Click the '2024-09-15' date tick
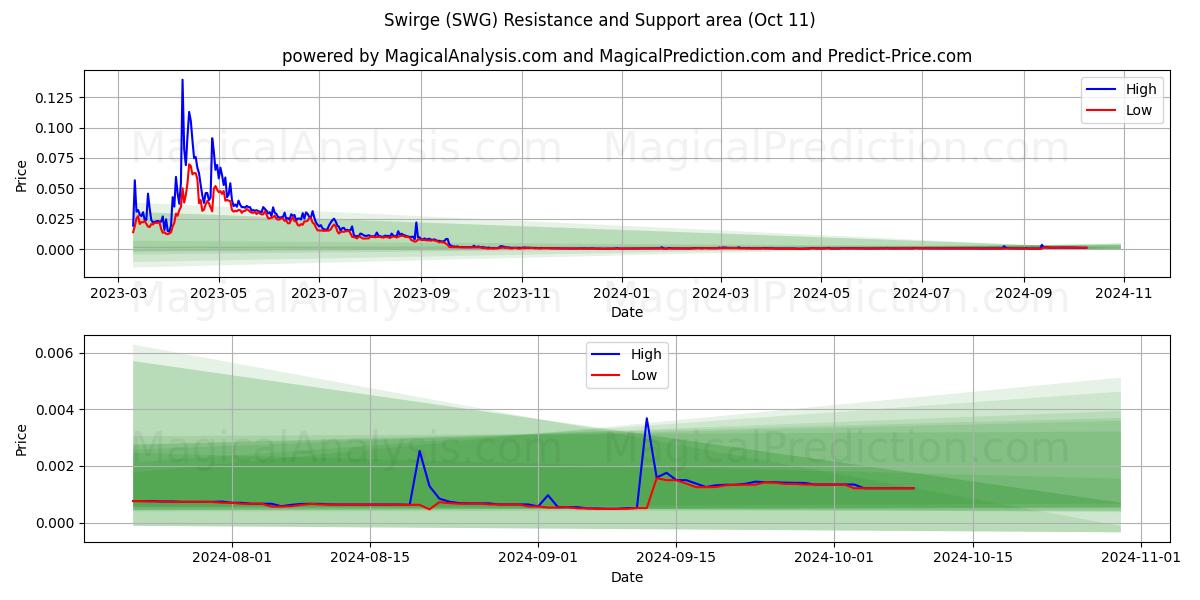Screen dimensions: 1200x600 coord(676,558)
